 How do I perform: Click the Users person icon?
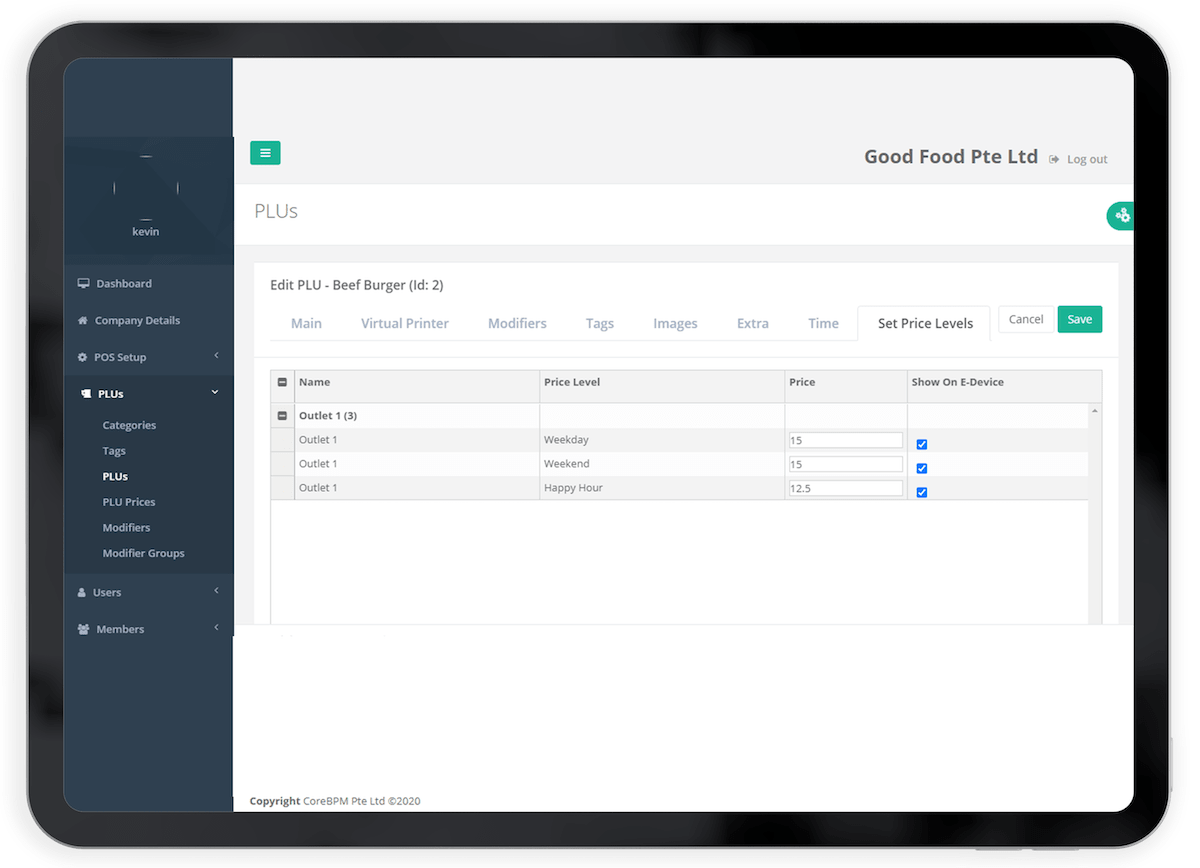pos(82,592)
